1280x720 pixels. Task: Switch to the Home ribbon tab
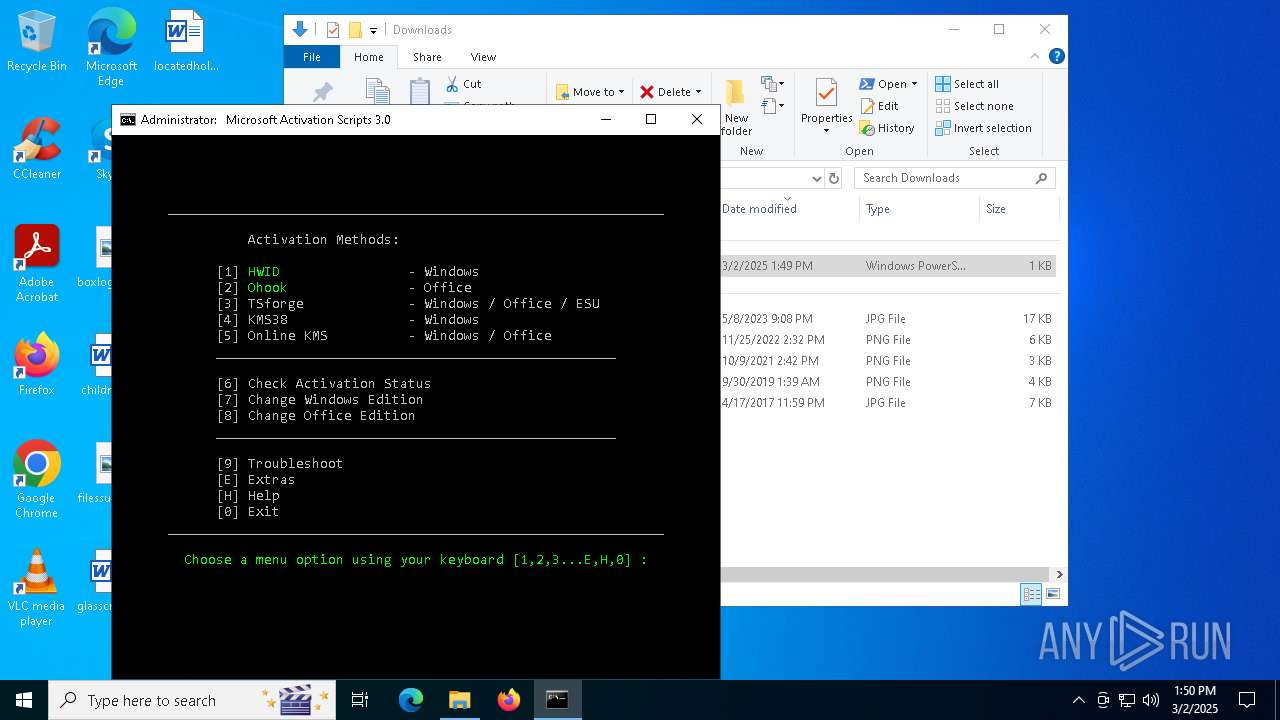click(x=368, y=57)
